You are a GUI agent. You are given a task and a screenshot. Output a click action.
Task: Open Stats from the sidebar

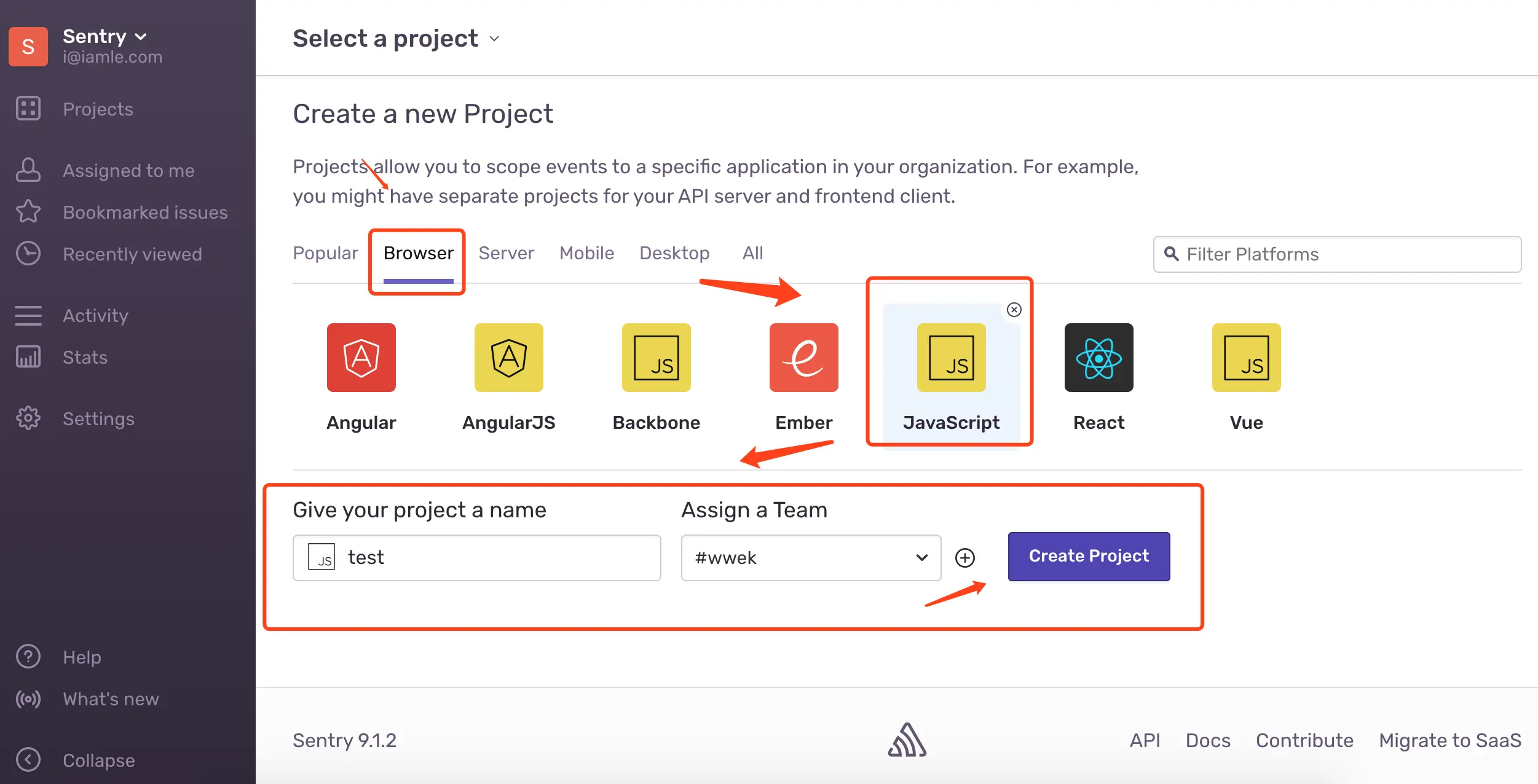[x=85, y=357]
